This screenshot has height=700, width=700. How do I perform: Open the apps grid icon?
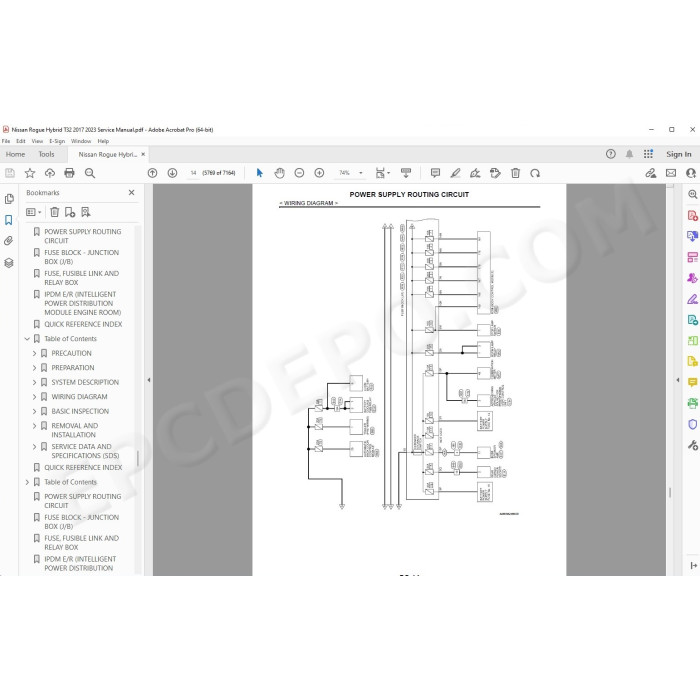pyautogui.click(x=648, y=154)
